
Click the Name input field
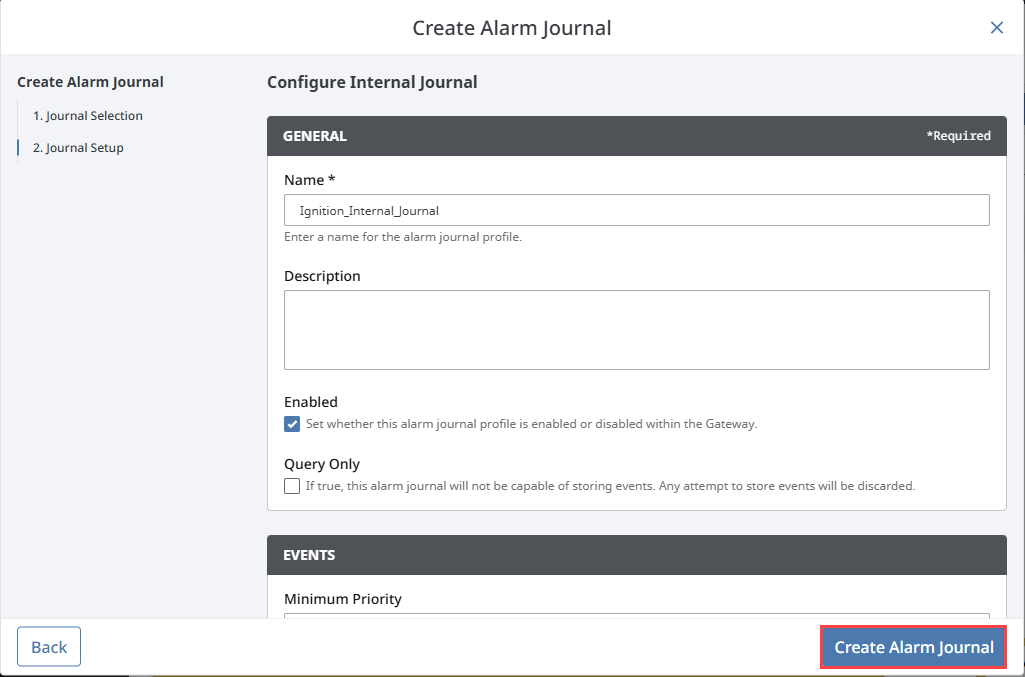(637, 210)
